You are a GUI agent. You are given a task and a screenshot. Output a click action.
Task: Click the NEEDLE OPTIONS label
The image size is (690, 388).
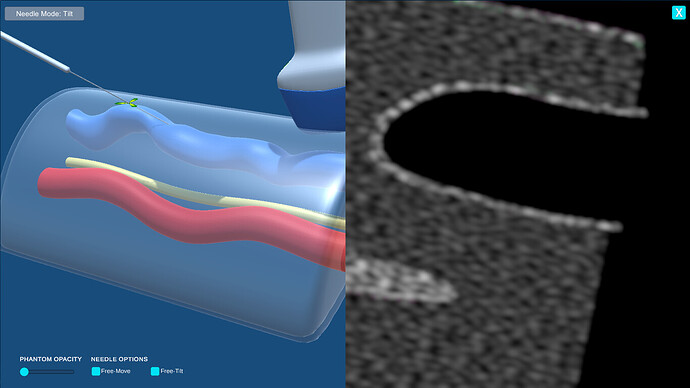click(119, 359)
